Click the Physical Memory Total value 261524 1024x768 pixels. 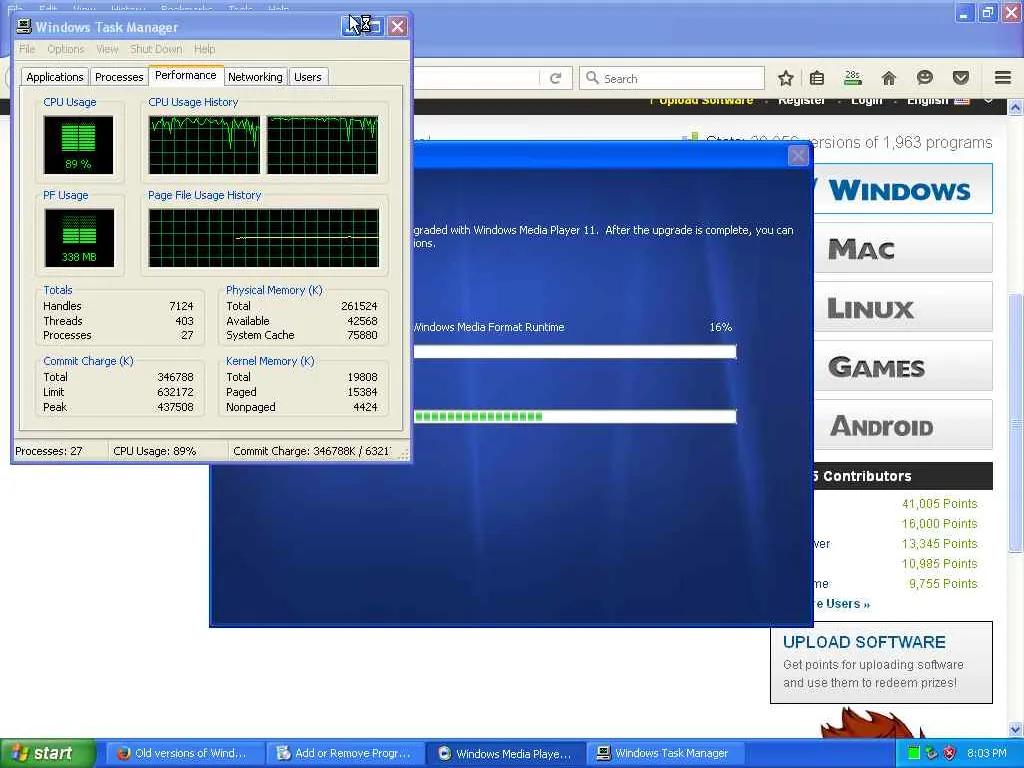tap(359, 306)
